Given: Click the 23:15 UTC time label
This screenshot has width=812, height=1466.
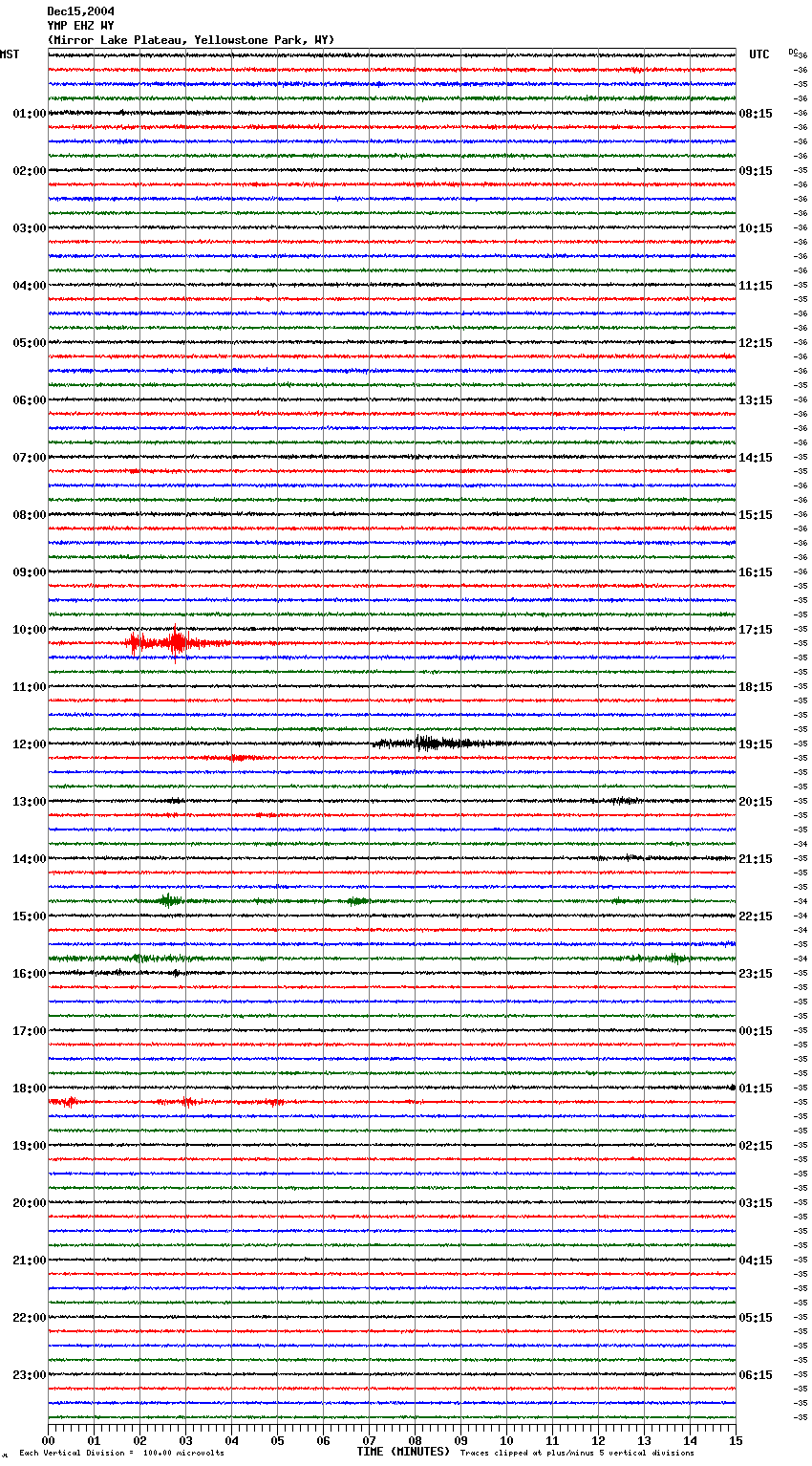Looking at the screenshot, I should (756, 974).
